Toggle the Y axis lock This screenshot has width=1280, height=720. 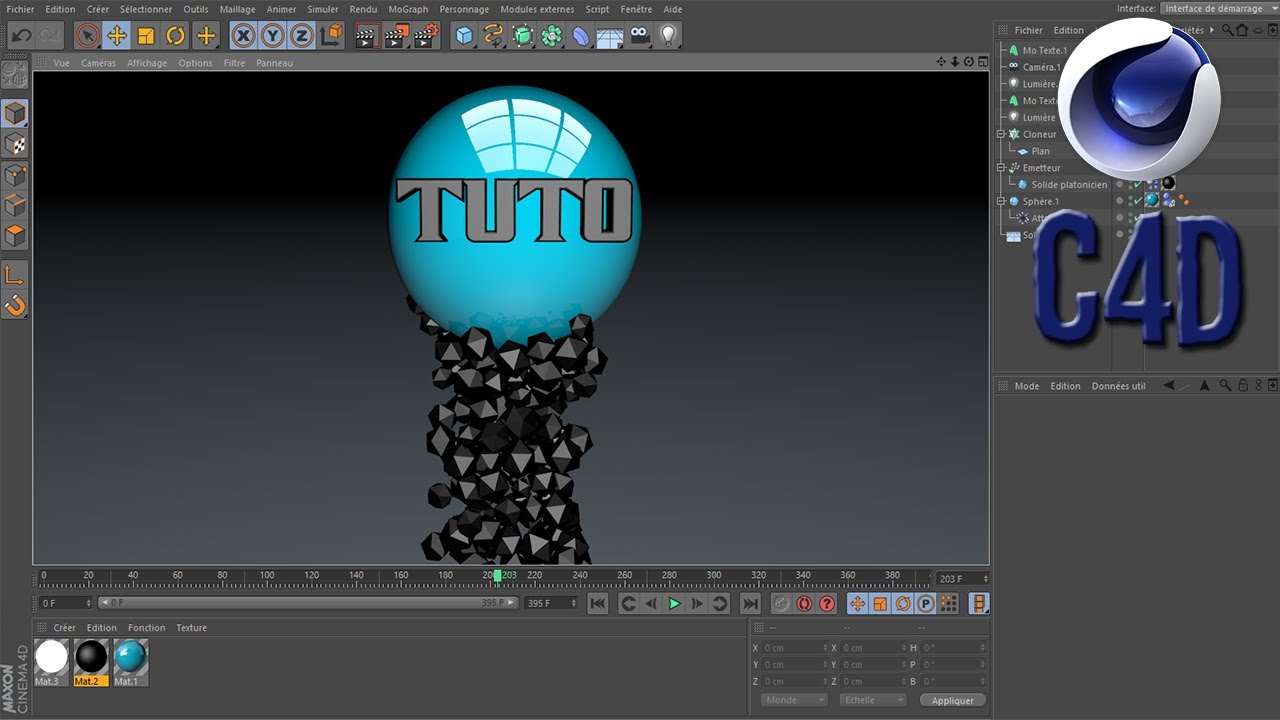272,36
